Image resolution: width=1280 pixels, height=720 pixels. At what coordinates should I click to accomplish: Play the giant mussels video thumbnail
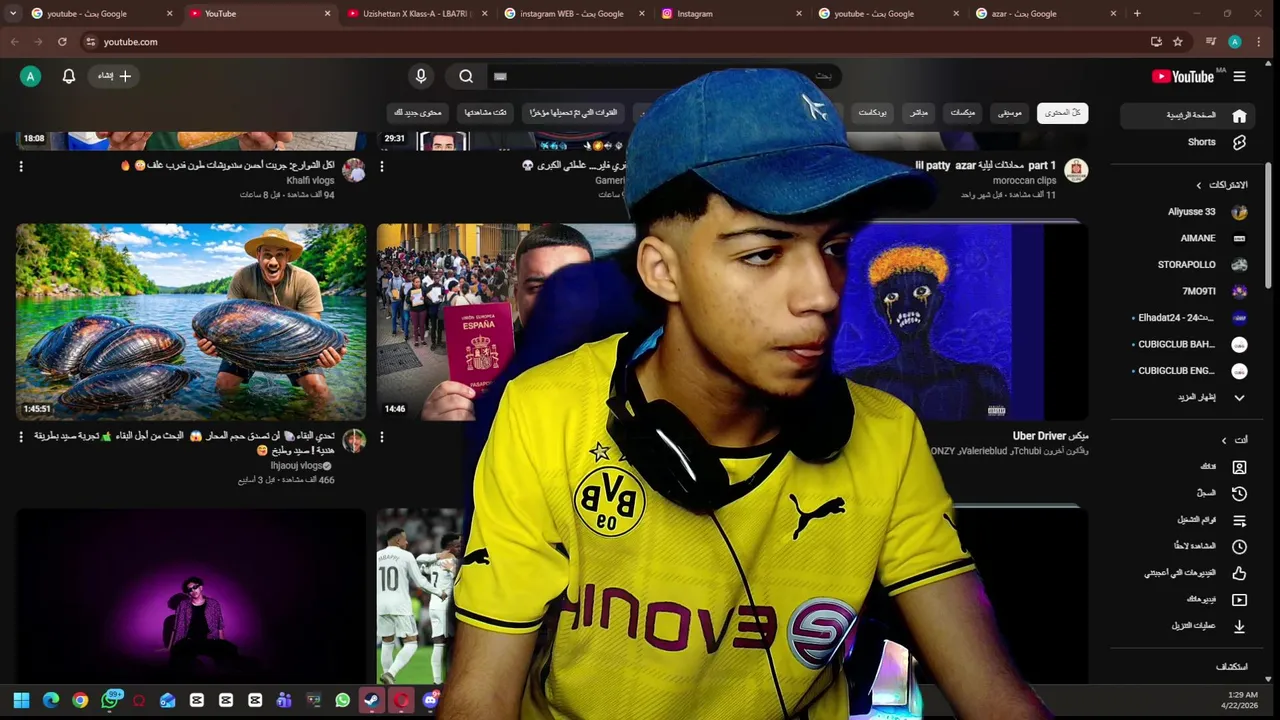pos(191,322)
